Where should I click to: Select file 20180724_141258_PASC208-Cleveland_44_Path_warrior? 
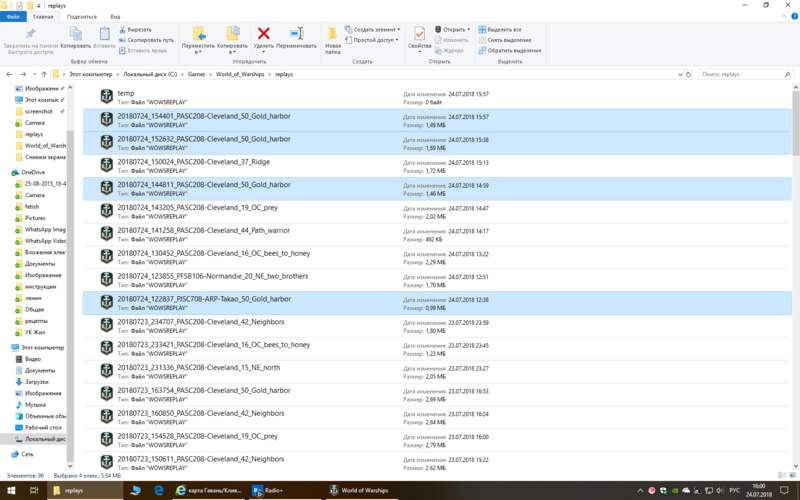[x=437, y=235]
